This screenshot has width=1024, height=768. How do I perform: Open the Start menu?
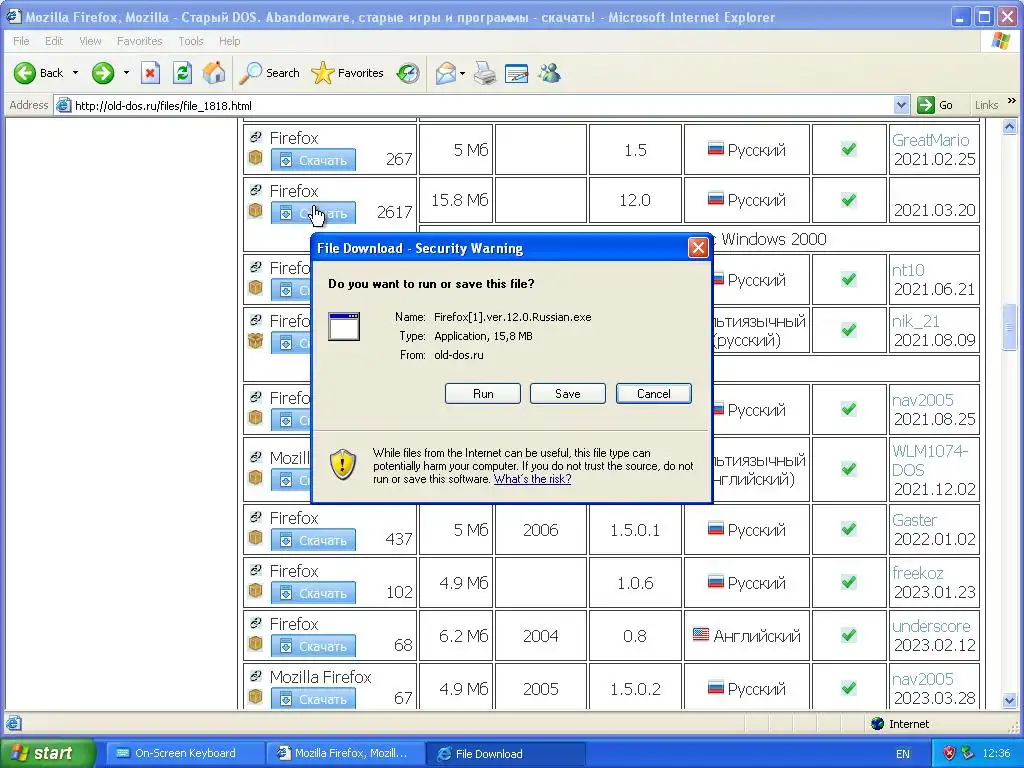click(47, 753)
